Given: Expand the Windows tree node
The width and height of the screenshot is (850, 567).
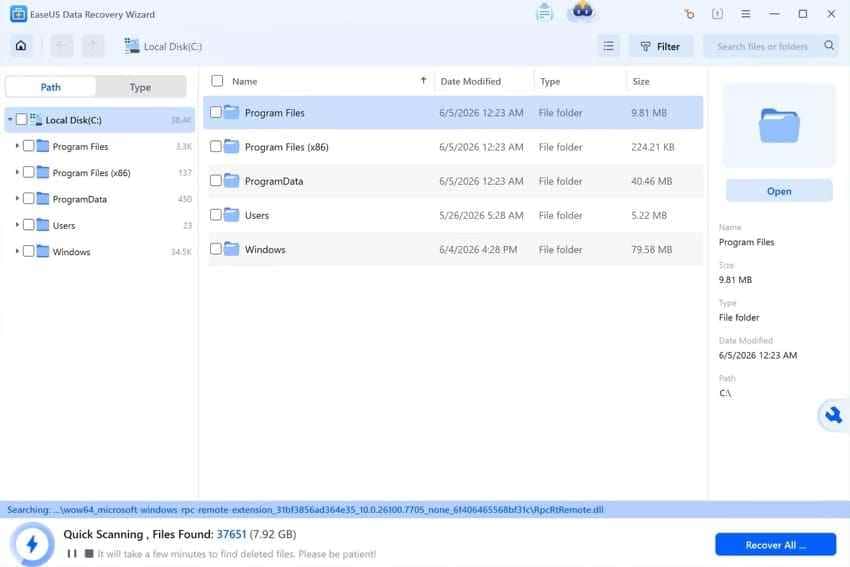Looking at the screenshot, I should point(17,251).
